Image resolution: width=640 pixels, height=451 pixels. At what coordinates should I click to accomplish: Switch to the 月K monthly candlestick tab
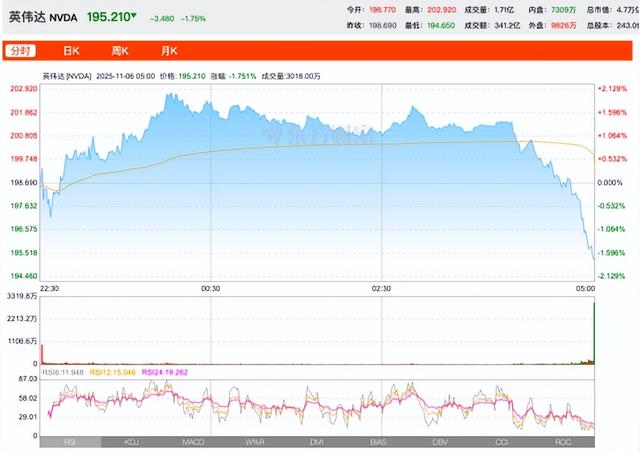169,51
